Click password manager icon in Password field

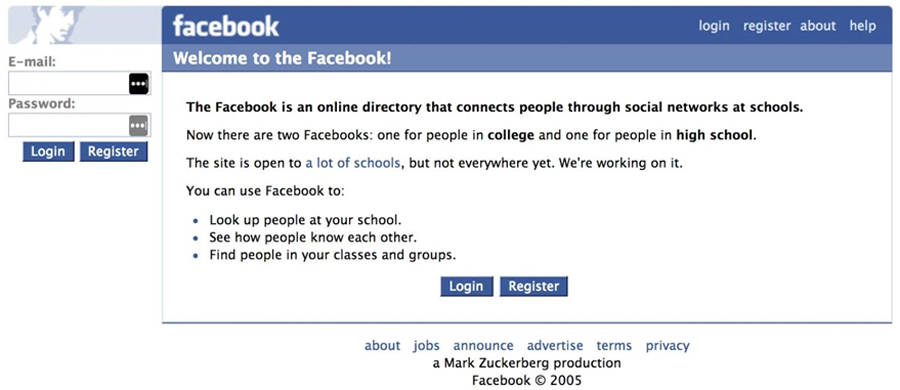coord(138,125)
